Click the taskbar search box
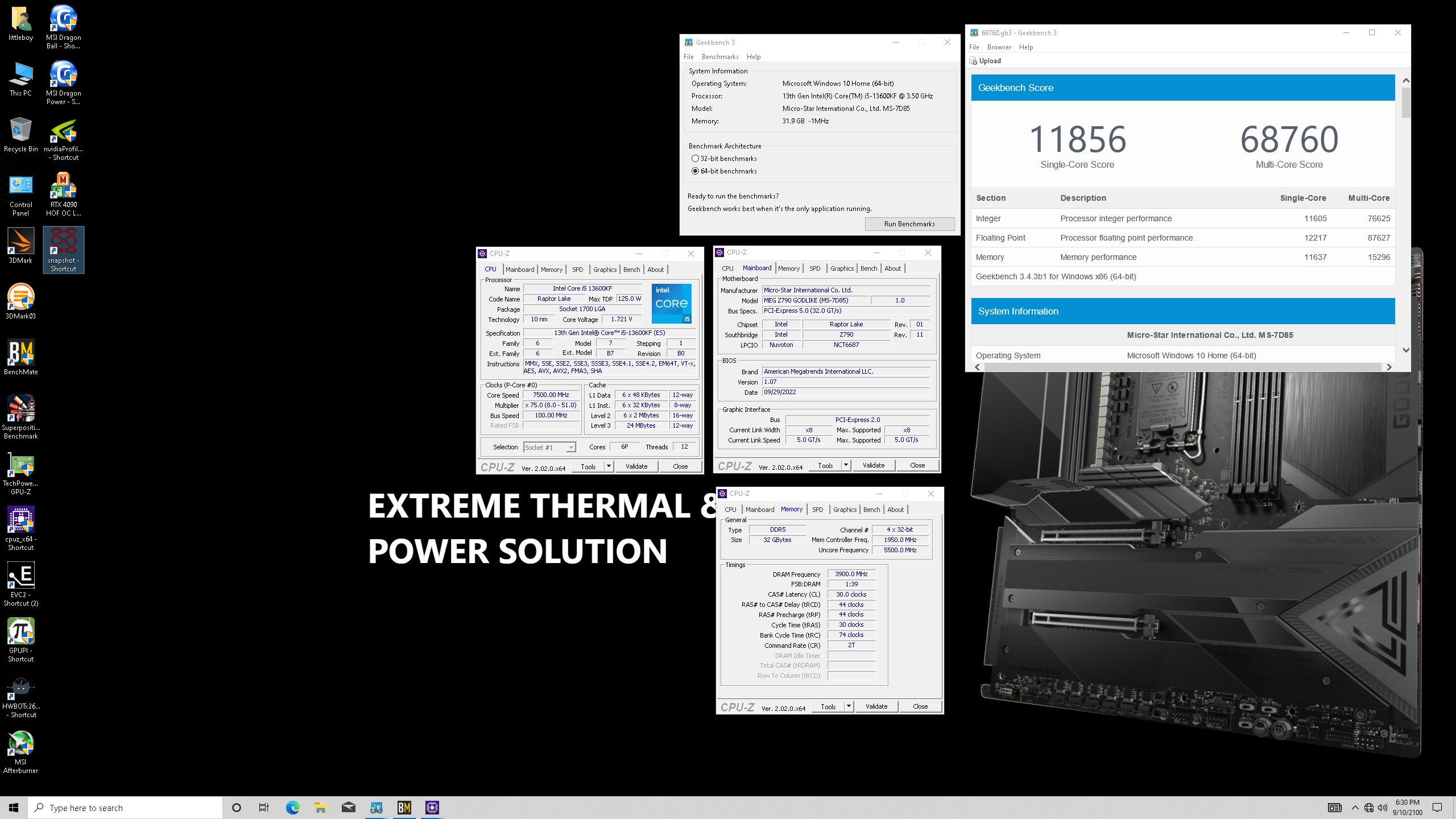The height and width of the screenshot is (819, 1456). (x=125, y=808)
